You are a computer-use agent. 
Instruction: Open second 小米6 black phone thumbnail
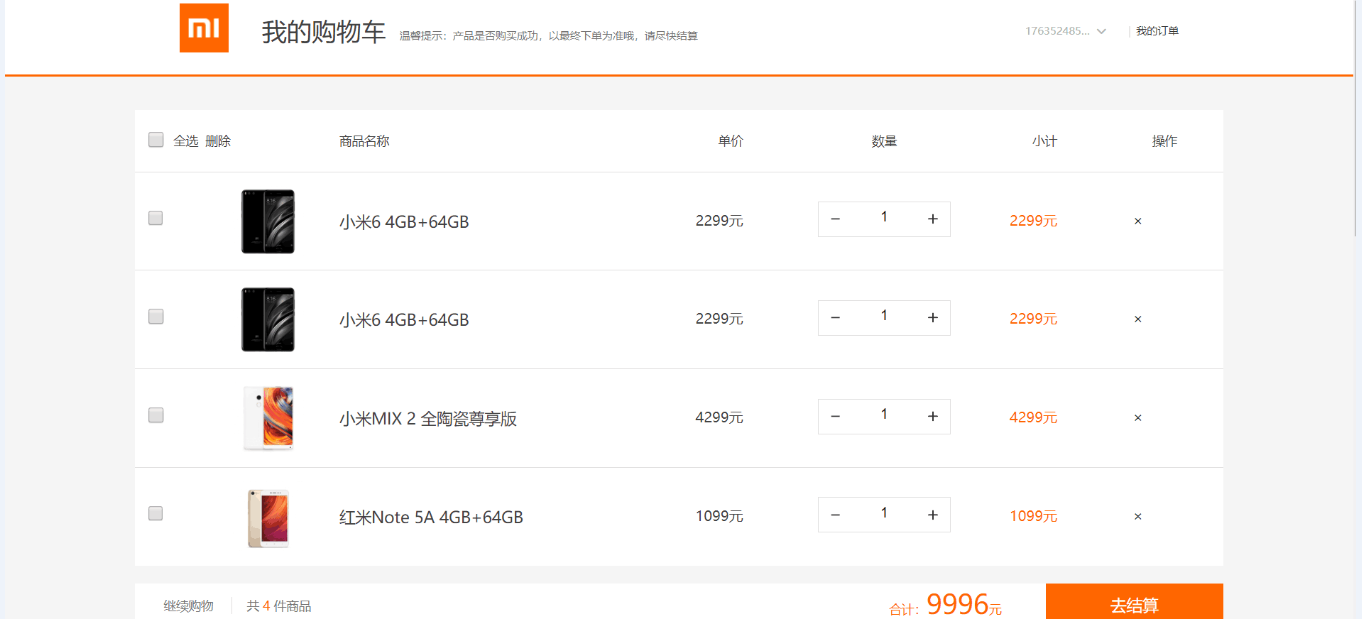268,319
